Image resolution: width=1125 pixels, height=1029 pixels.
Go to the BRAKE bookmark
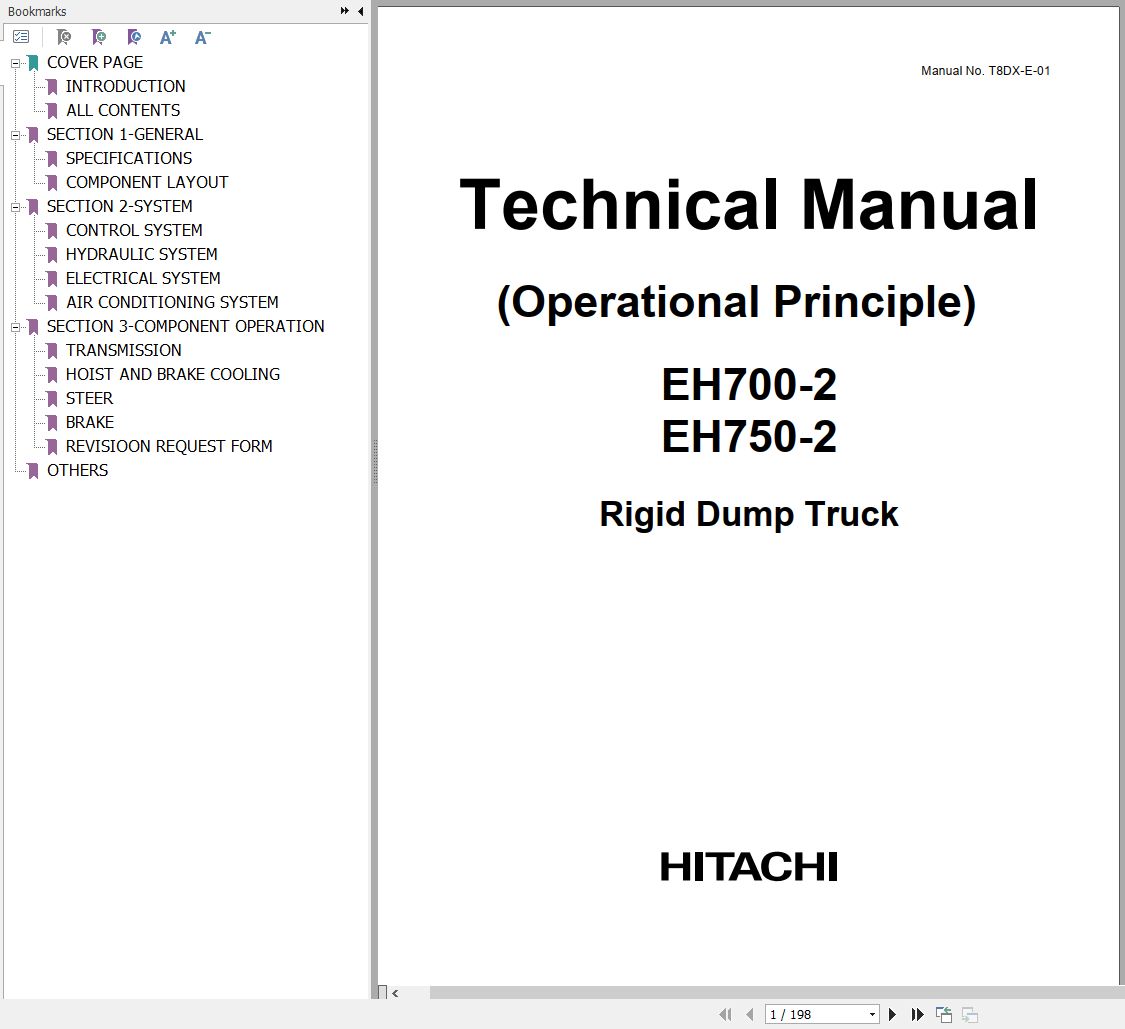click(90, 422)
